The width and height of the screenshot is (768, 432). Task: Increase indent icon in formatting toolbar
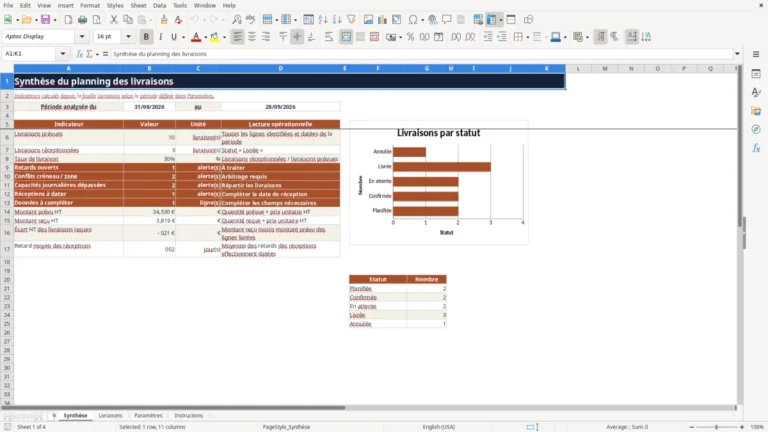click(488, 37)
